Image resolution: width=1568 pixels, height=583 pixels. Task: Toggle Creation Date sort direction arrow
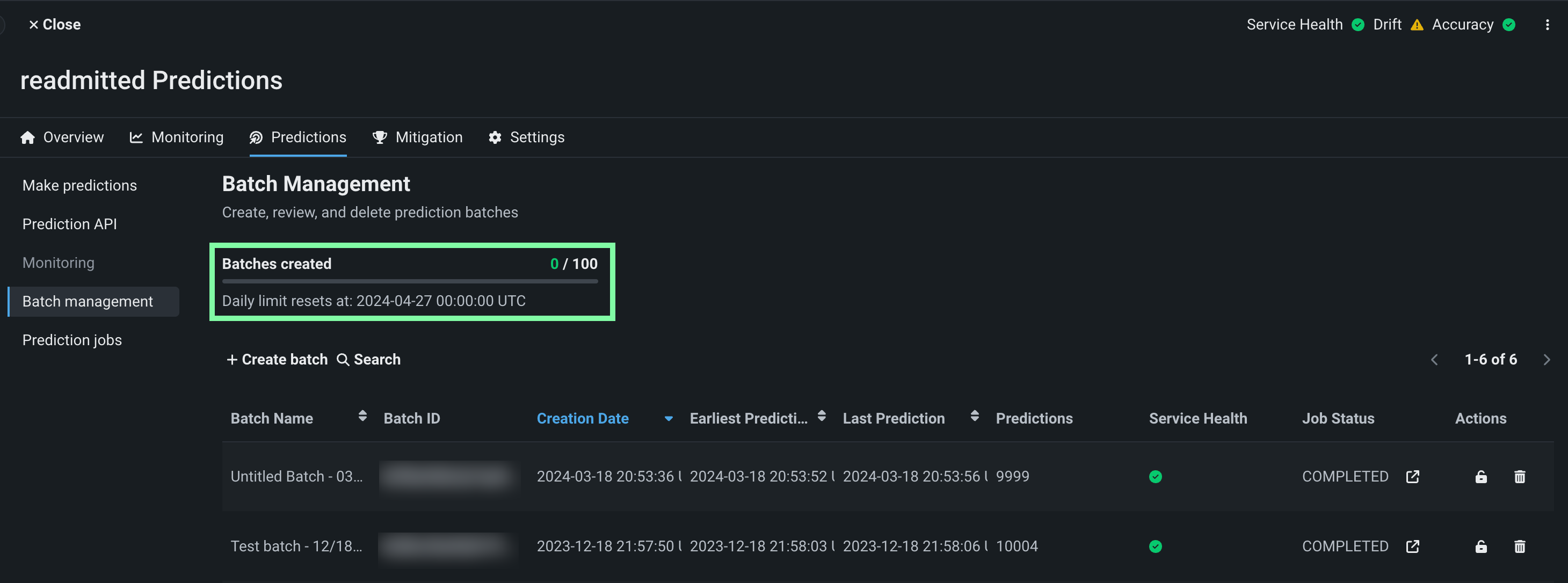pyautogui.click(x=669, y=419)
